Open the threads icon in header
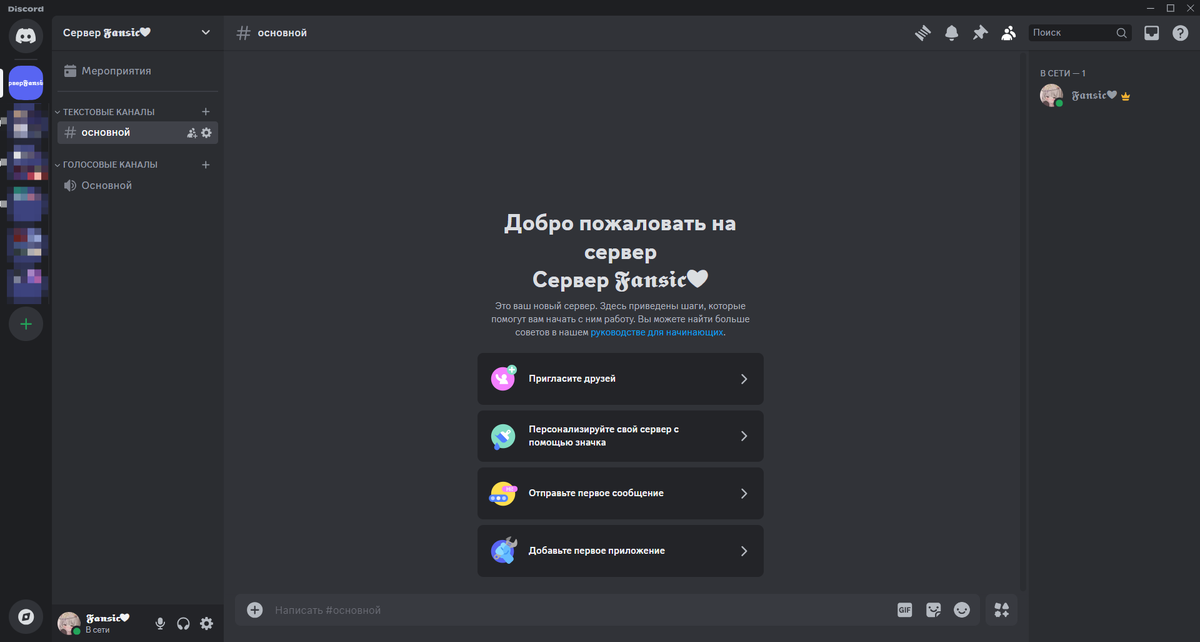 [923, 33]
